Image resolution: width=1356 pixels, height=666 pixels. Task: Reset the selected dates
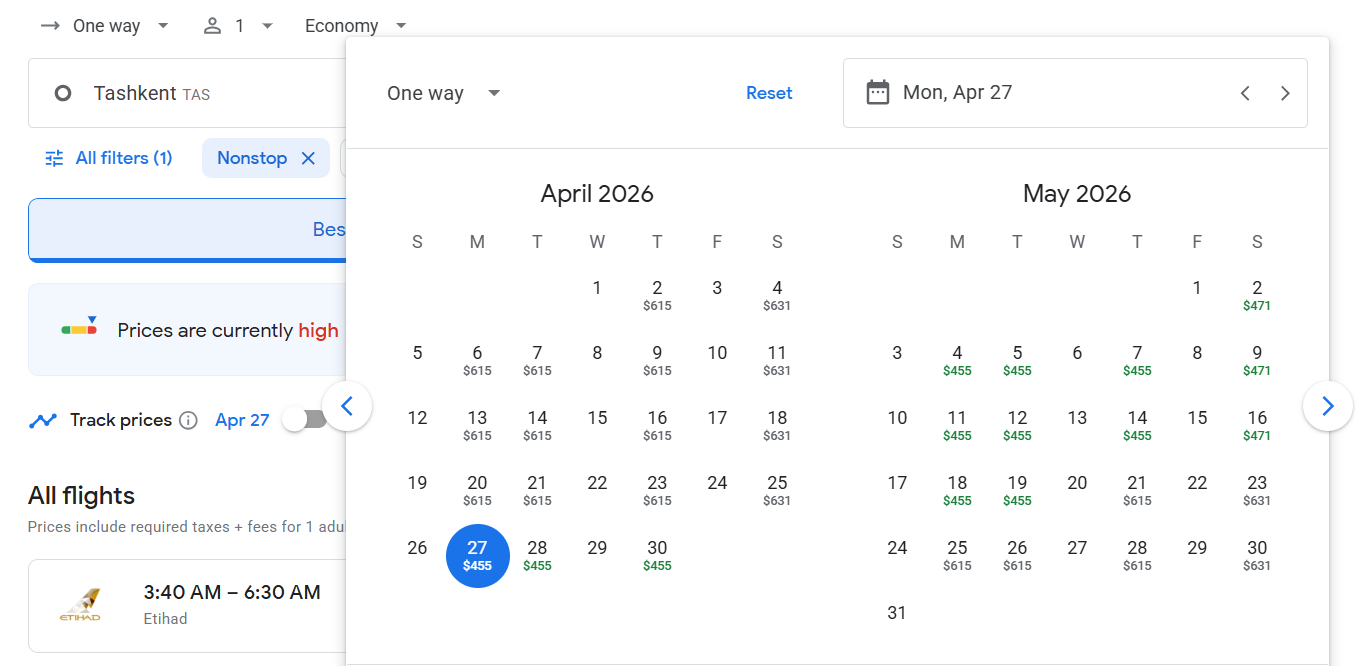tap(769, 93)
